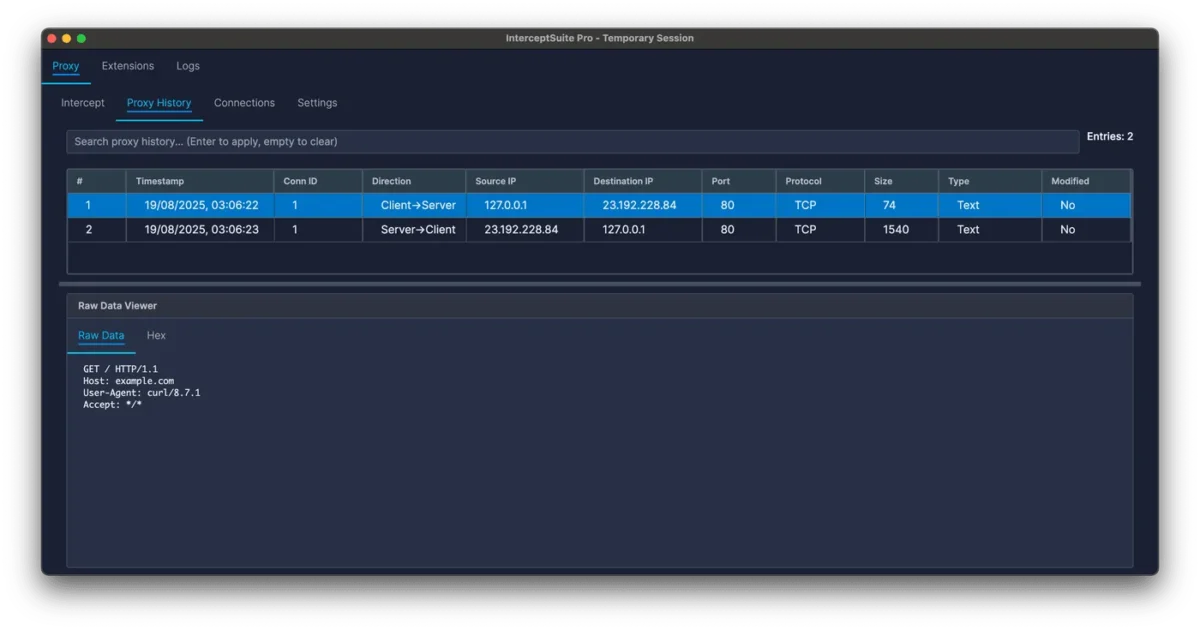
Task: Click the Modified column header
Action: point(1086,181)
